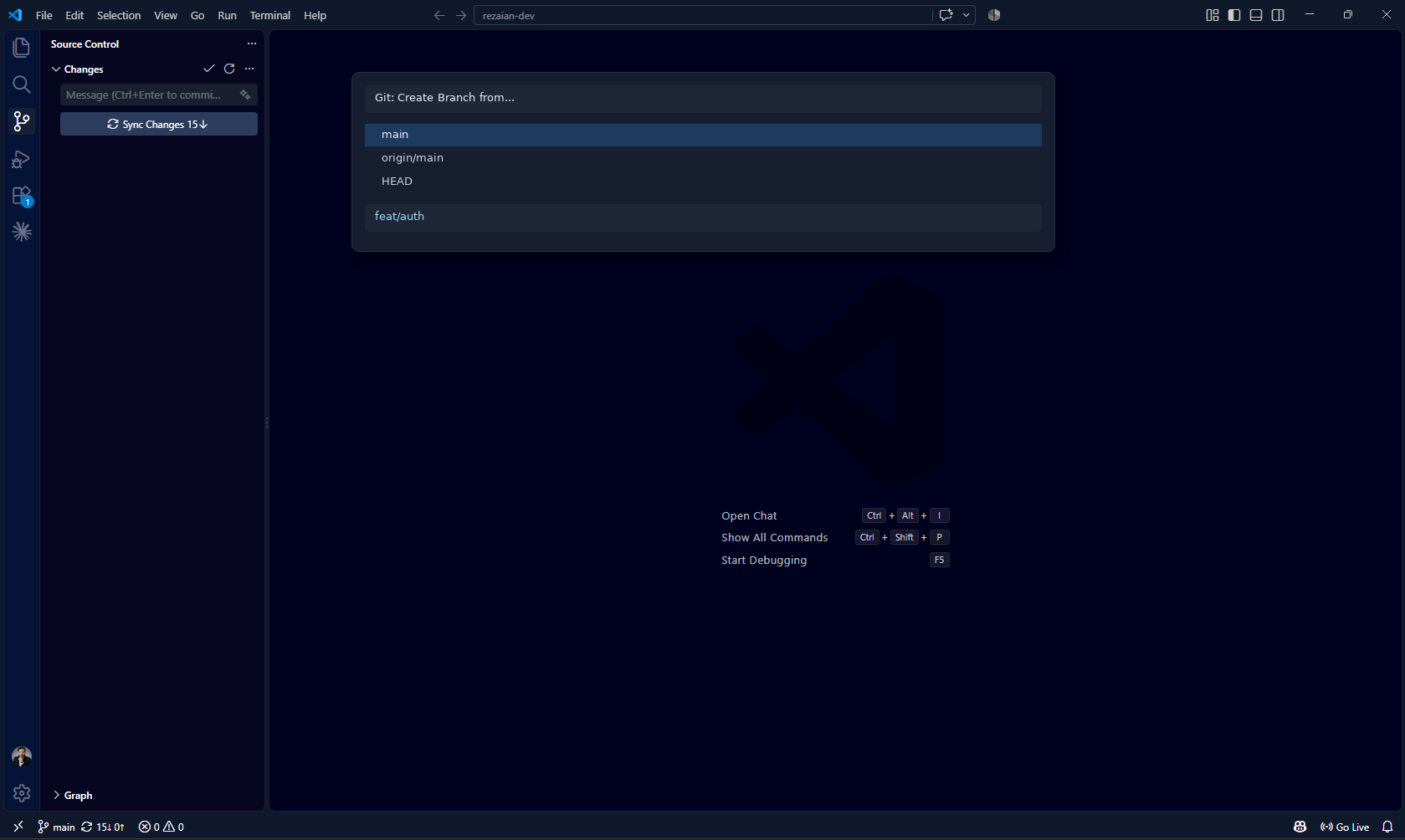1405x840 pixels.
Task: Open the Changes section more actions menu
Action: point(249,69)
